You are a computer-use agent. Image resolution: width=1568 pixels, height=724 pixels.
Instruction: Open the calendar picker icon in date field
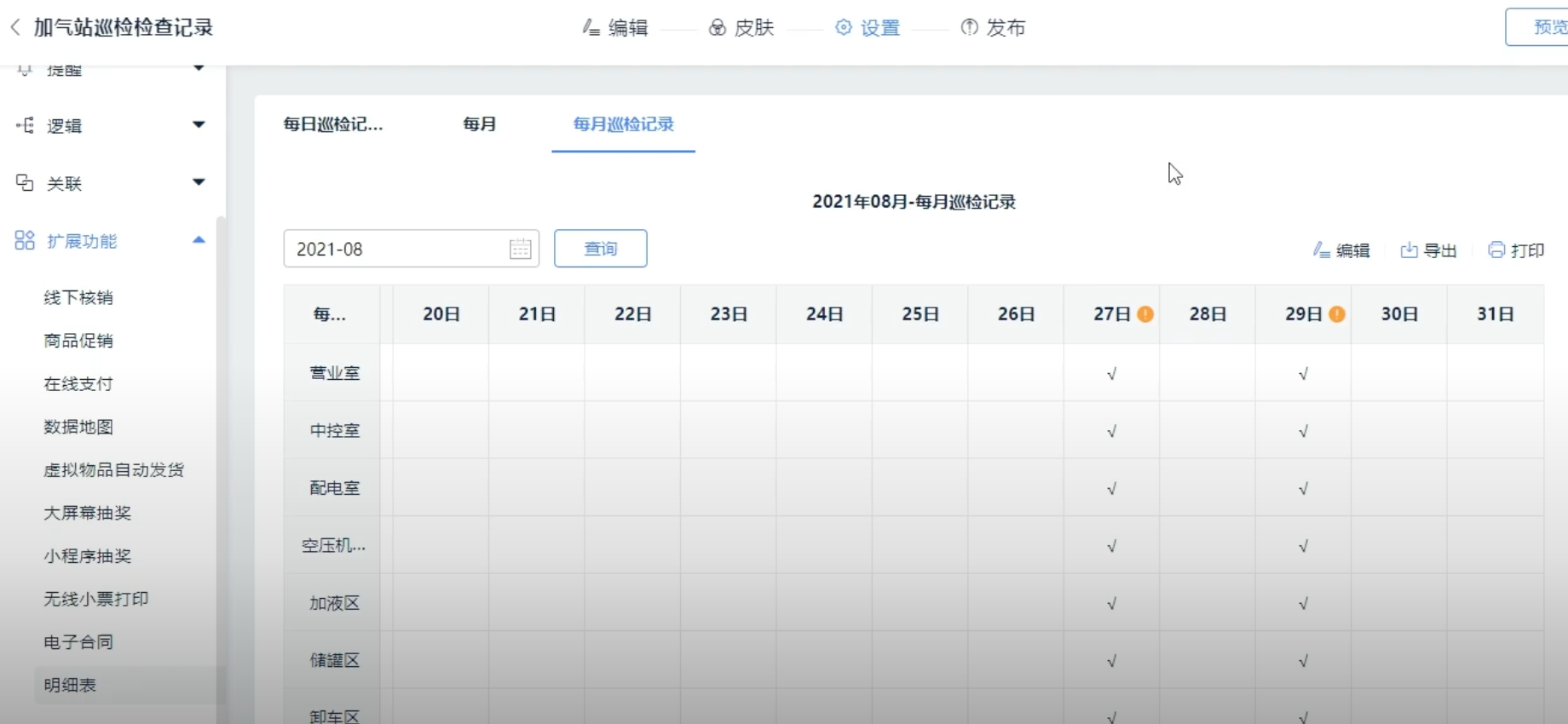(520, 249)
